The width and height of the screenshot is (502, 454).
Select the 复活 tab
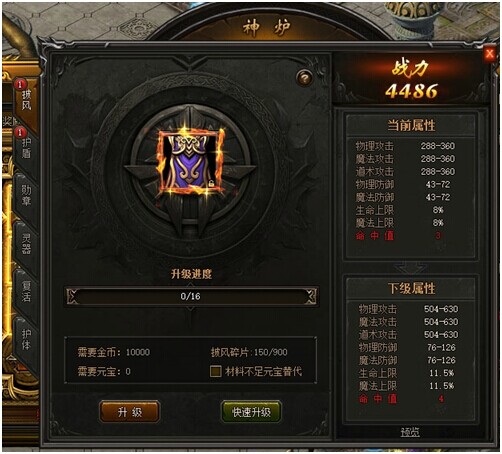(26, 291)
